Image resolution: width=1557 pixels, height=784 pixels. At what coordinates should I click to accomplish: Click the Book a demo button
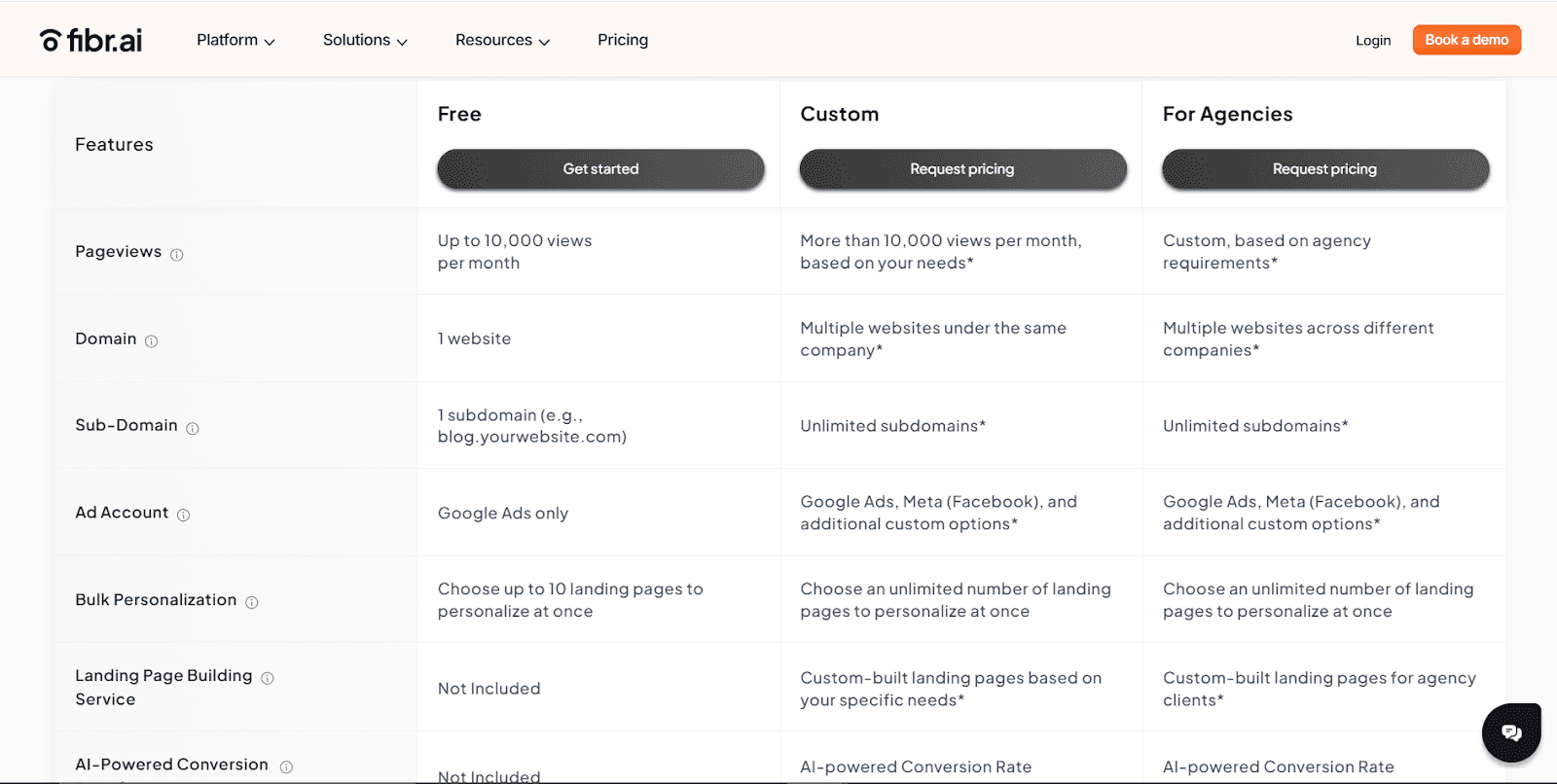1466,40
